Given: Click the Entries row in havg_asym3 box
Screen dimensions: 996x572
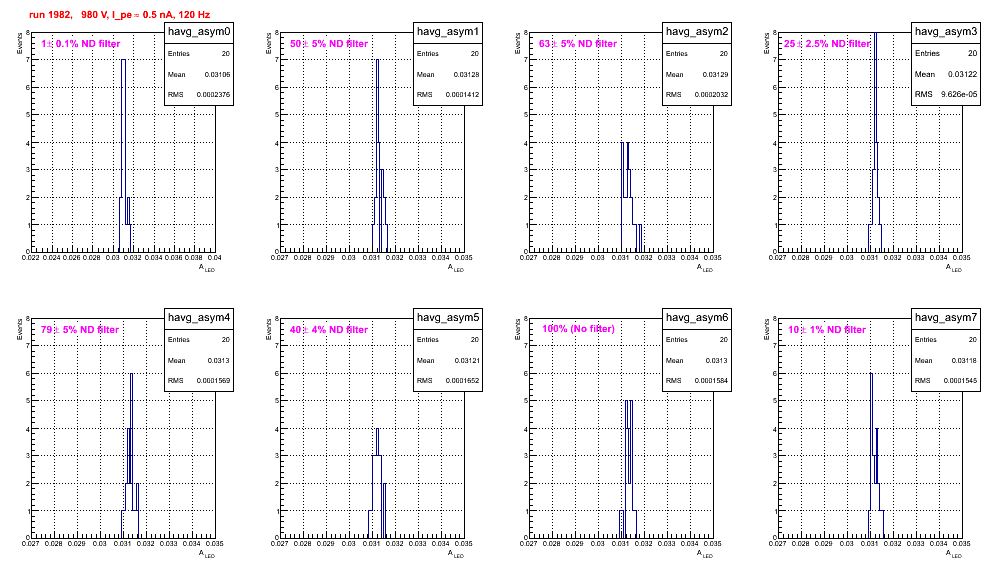Looking at the screenshot, I should [x=946, y=53].
